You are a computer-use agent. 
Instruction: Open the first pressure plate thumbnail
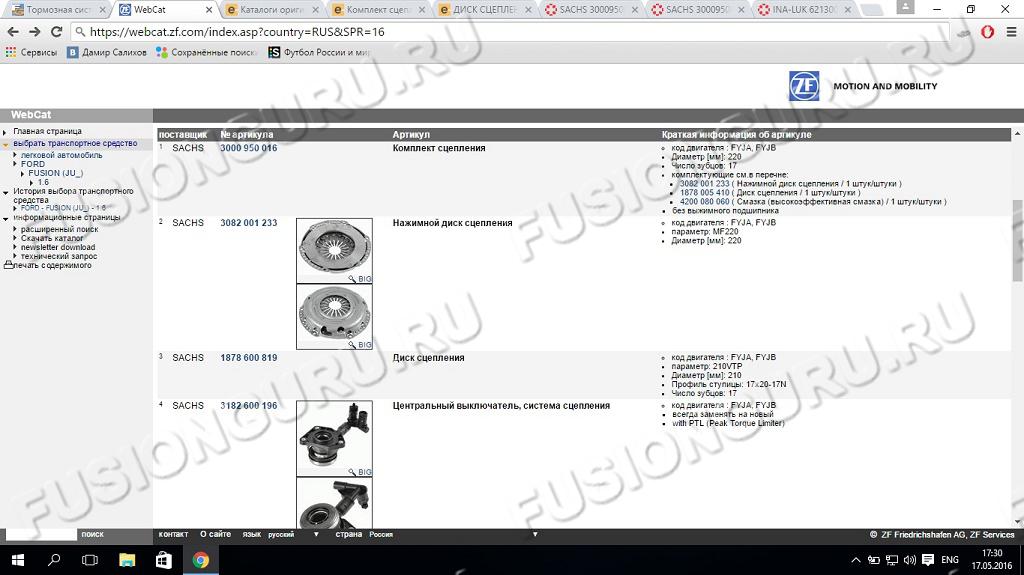click(334, 251)
